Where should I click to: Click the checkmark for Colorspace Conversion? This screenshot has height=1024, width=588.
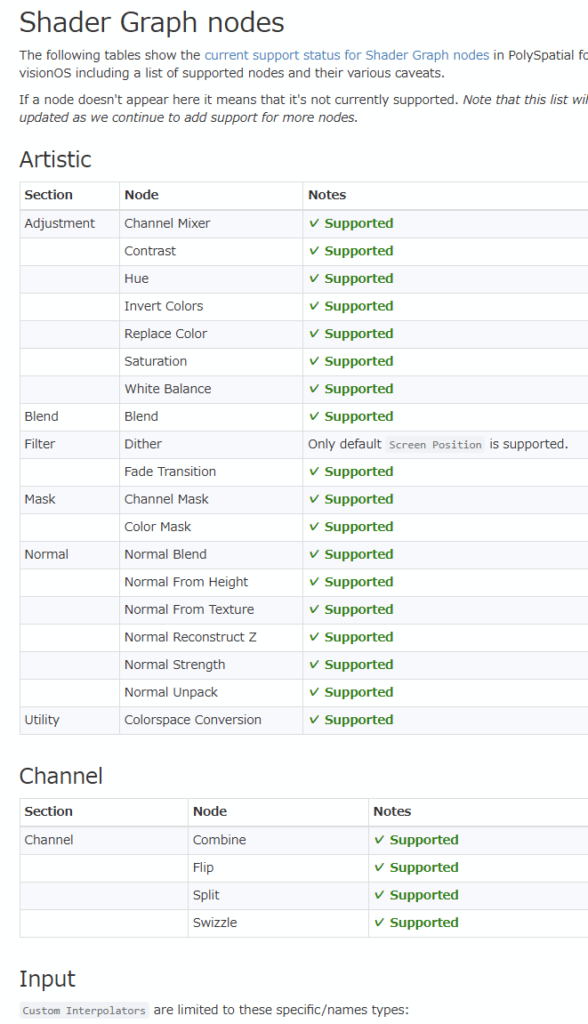tap(314, 720)
